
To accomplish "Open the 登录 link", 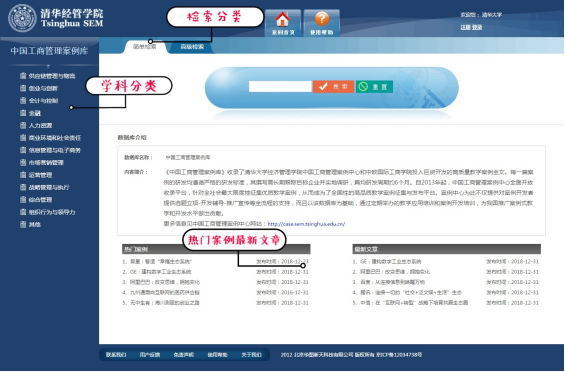I will pos(477,27).
